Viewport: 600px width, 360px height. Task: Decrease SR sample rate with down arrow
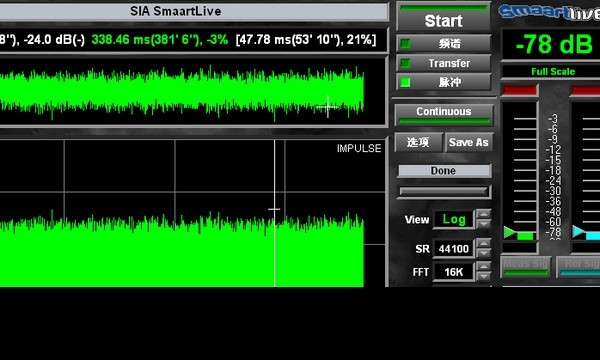tap(484, 253)
